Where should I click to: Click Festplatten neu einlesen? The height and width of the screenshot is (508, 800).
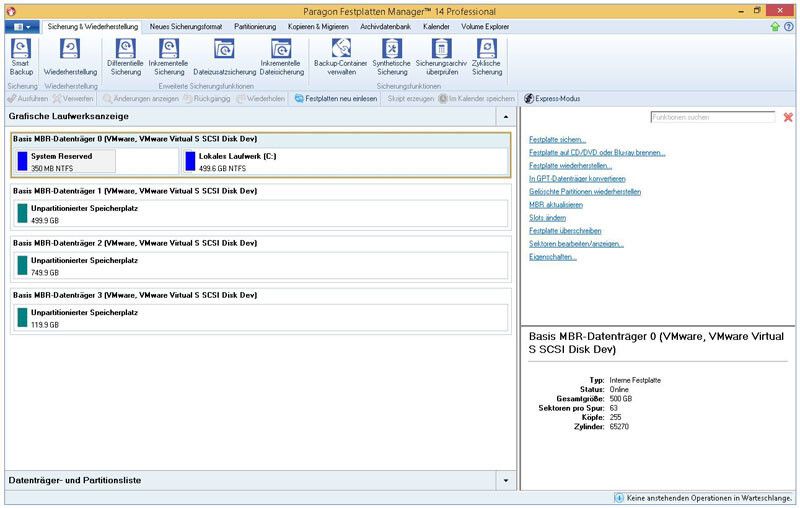(336, 98)
